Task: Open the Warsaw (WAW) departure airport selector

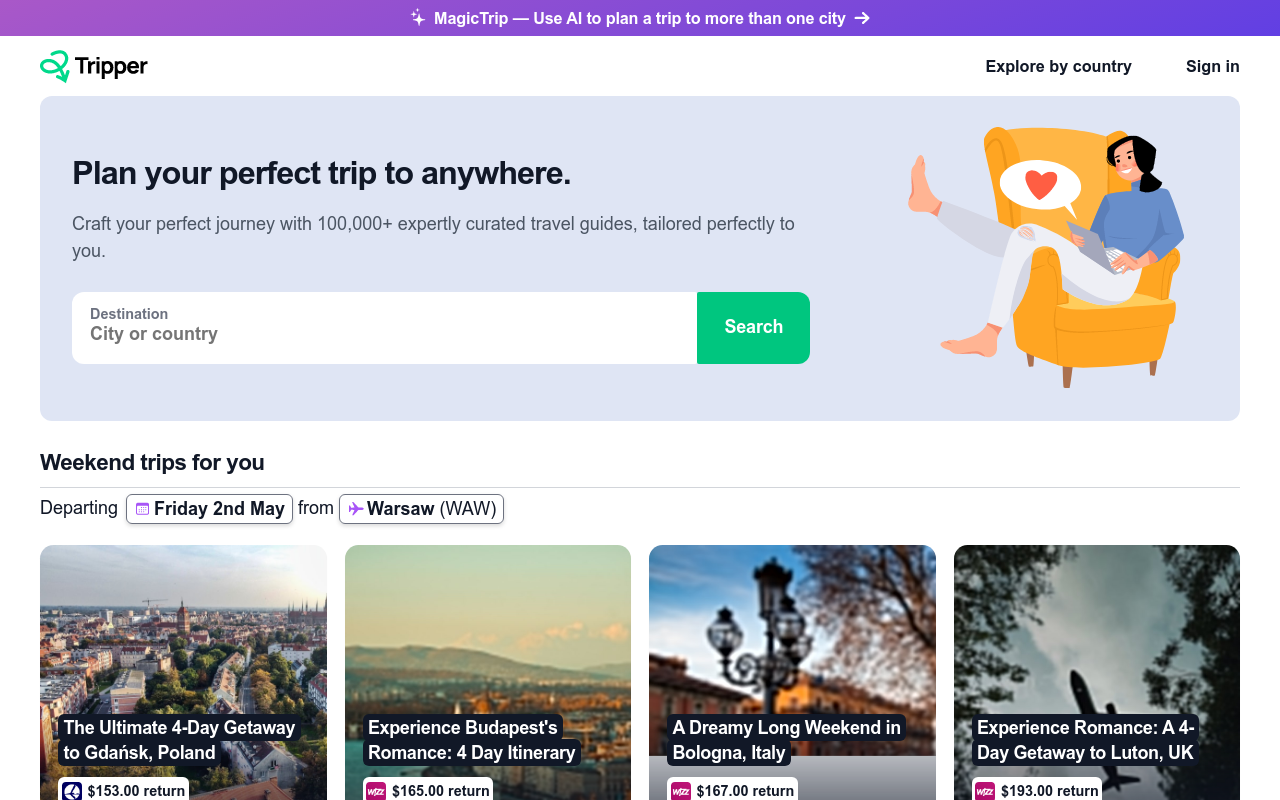Action: [421, 509]
